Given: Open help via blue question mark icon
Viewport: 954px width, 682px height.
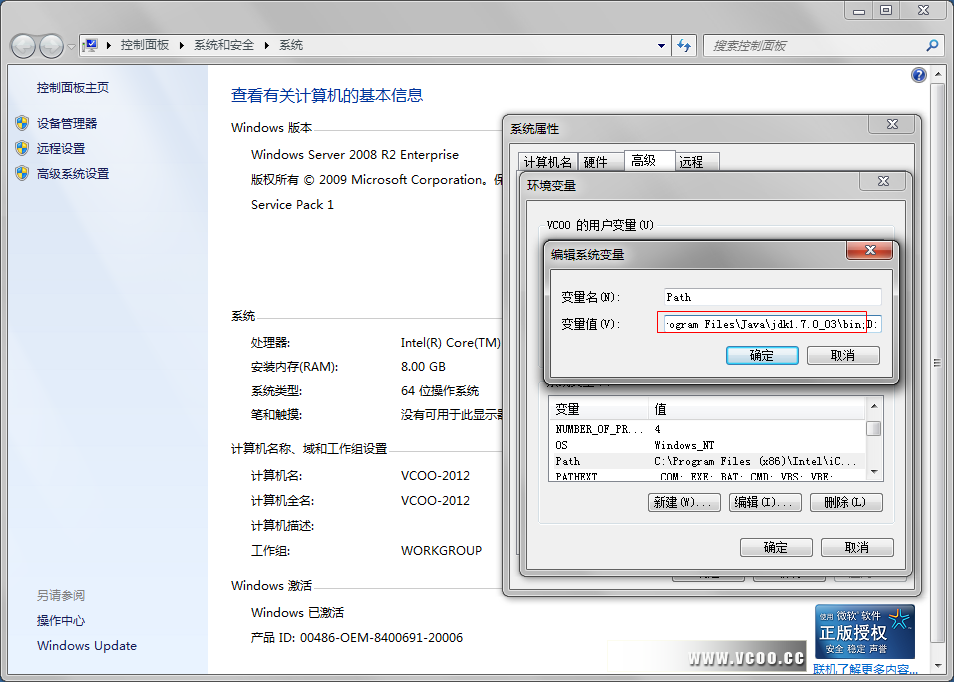Looking at the screenshot, I should click(919, 76).
